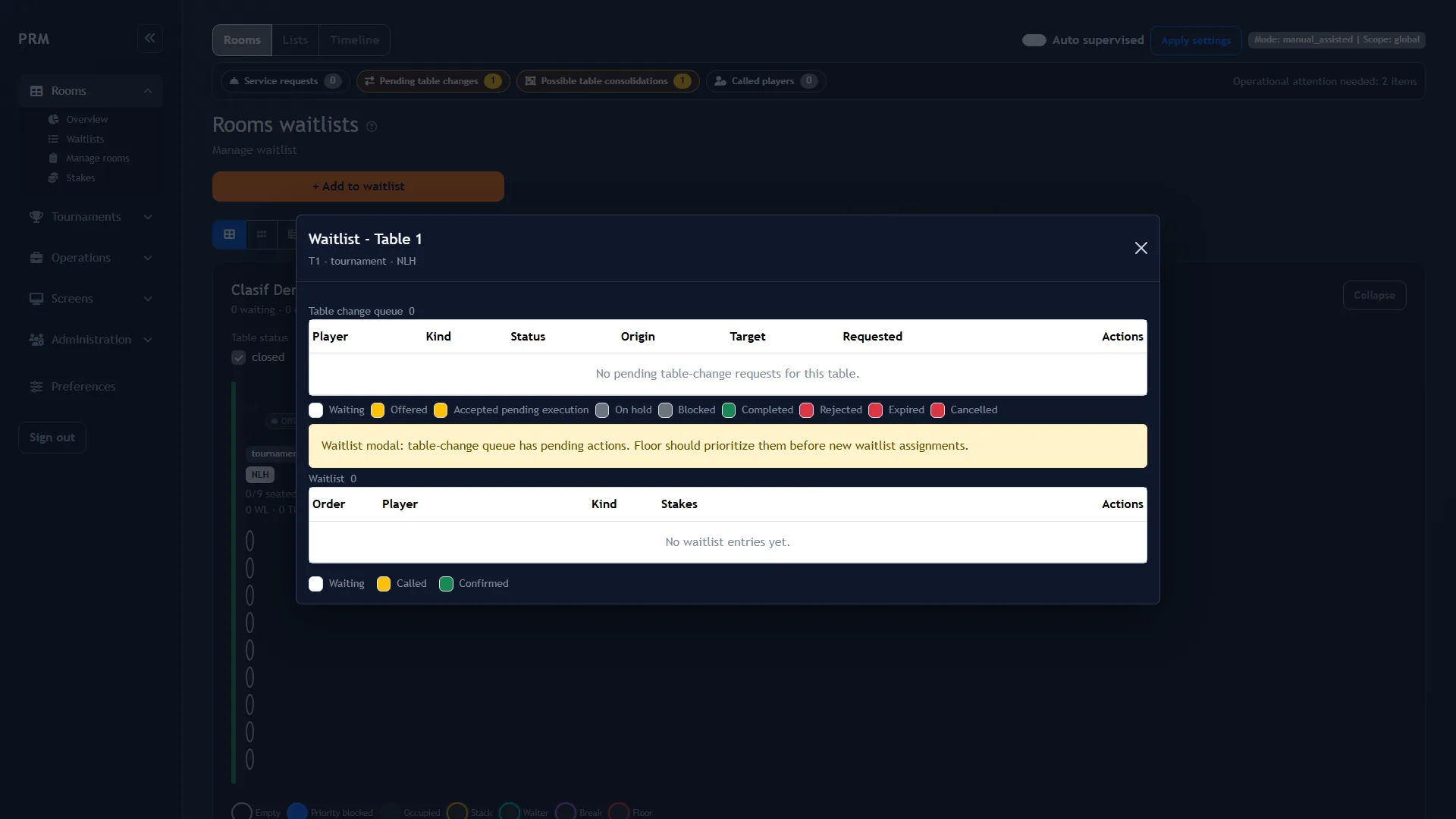This screenshot has height=819, width=1456.
Task: Click the Expired red legend swatch
Action: tap(876, 410)
